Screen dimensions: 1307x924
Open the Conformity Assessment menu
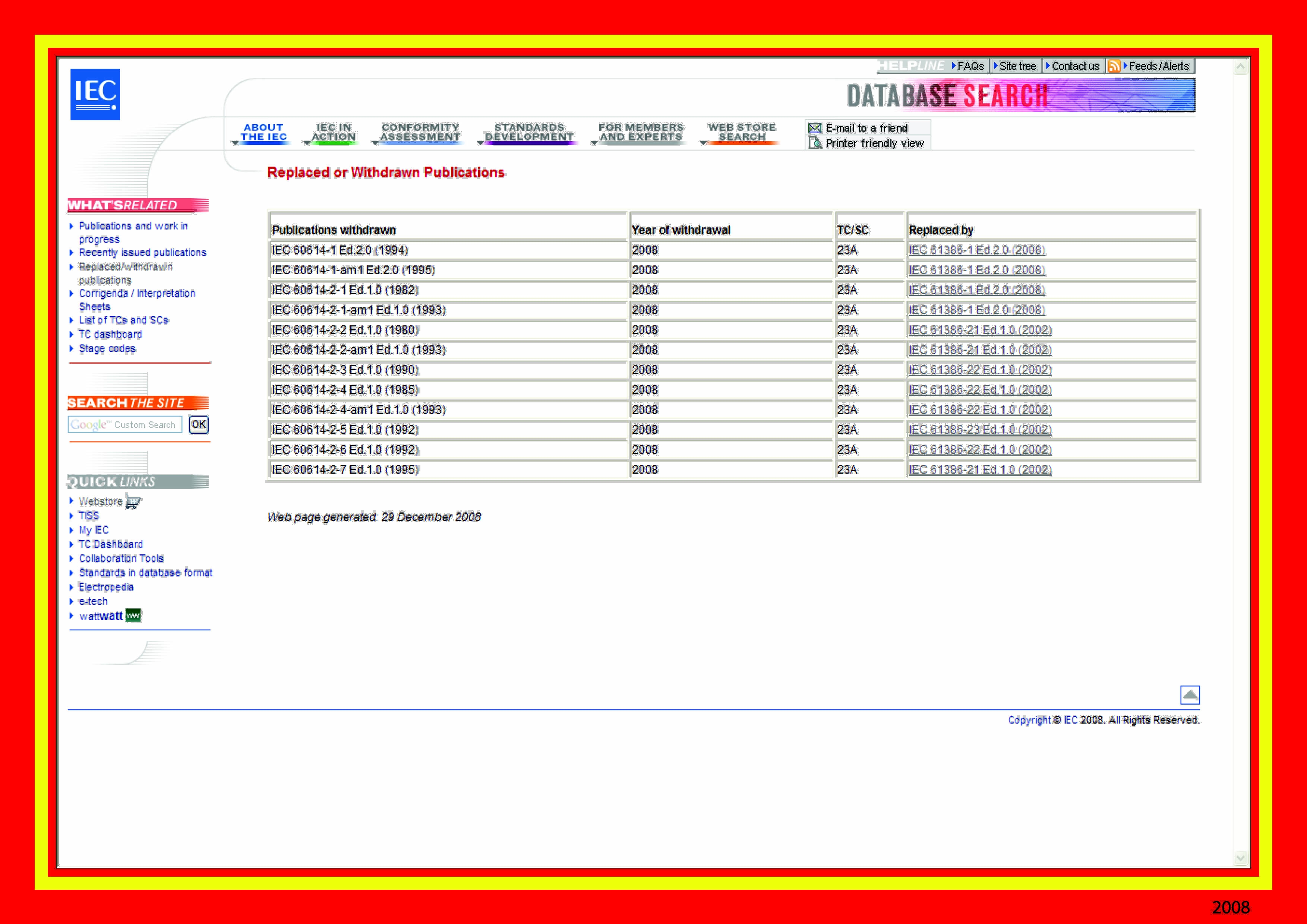tap(420, 132)
